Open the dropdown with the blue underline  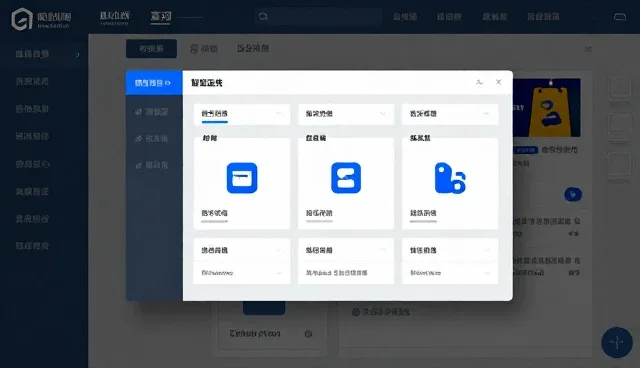pos(242,114)
